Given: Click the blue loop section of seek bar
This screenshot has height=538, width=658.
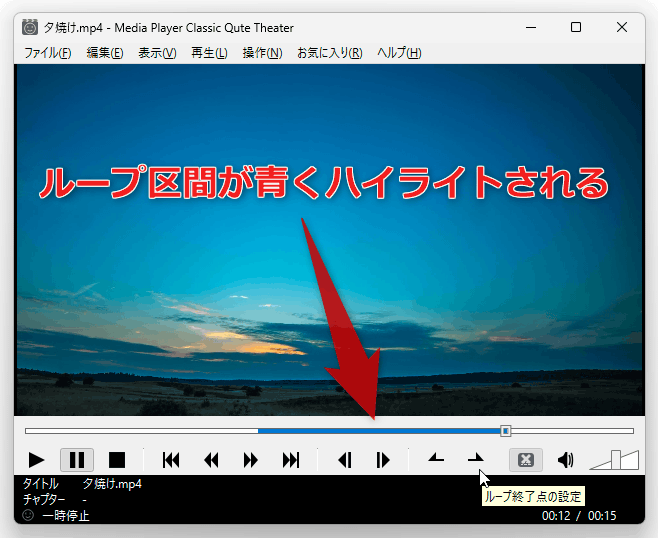Looking at the screenshot, I should (379, 431).
